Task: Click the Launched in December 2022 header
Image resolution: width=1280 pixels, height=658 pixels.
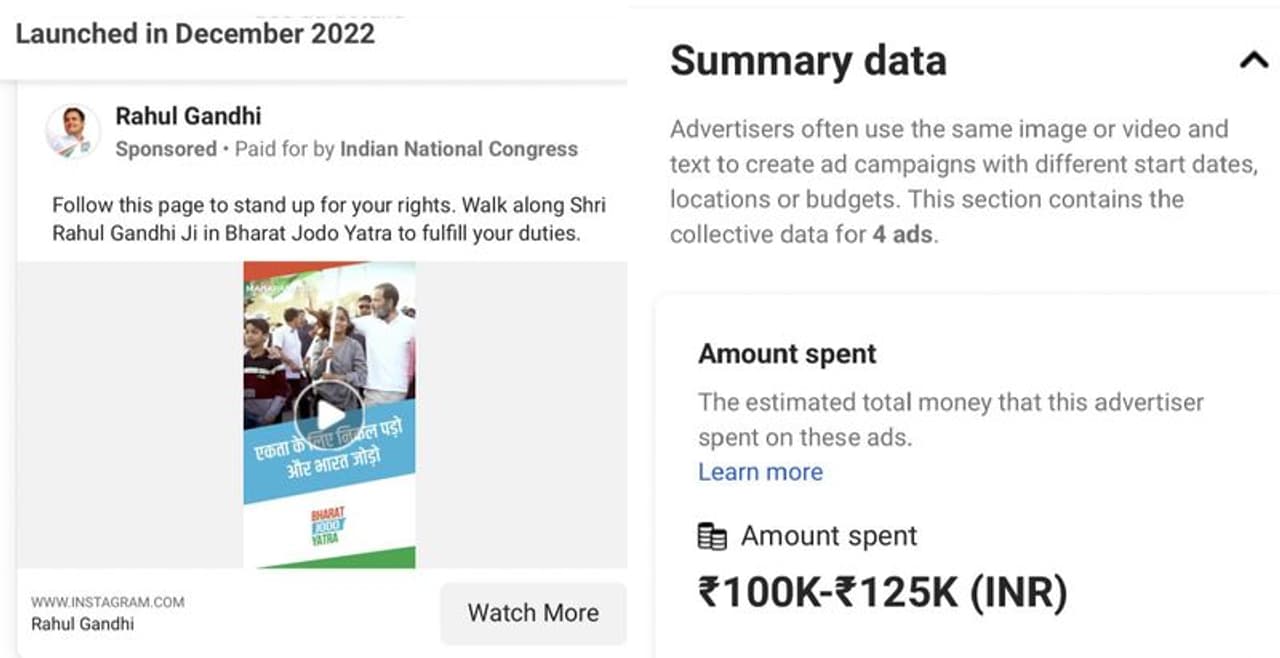Action: (x=195, y=34)
